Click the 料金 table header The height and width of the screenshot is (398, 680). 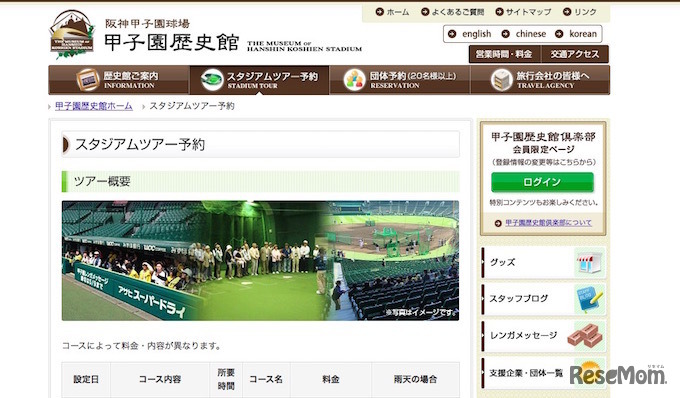pos(330,379)
